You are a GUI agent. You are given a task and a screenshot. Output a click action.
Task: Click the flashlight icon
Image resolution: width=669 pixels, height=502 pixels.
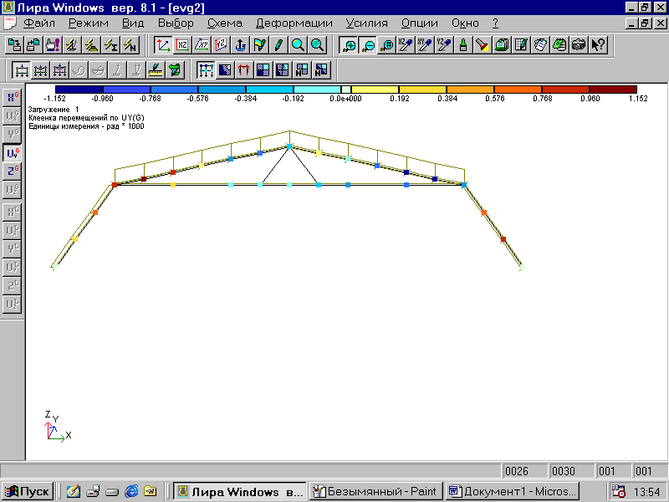click(x=483, y=45)
